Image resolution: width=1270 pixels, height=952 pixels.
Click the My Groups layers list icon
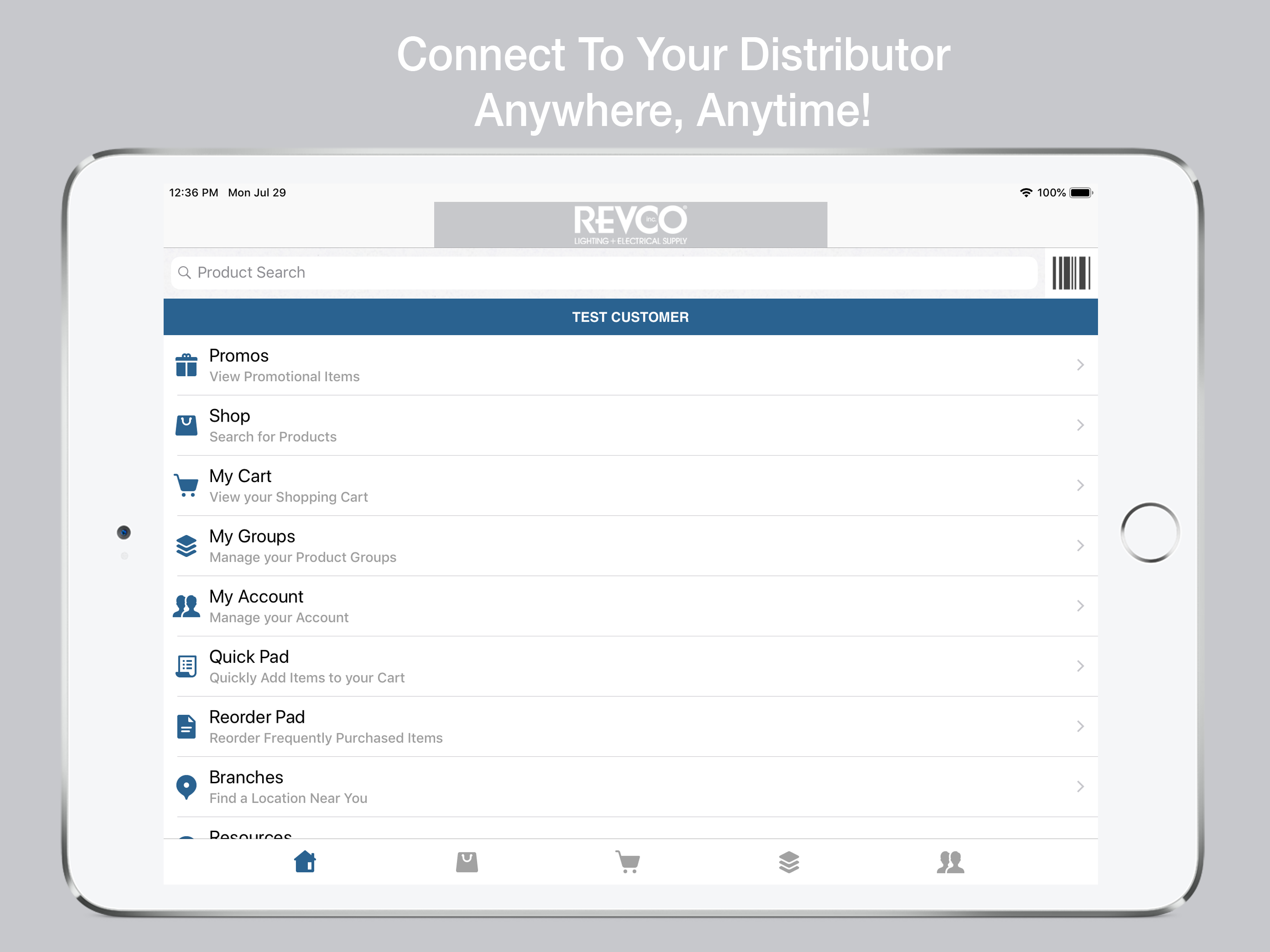tap(186, 545)
